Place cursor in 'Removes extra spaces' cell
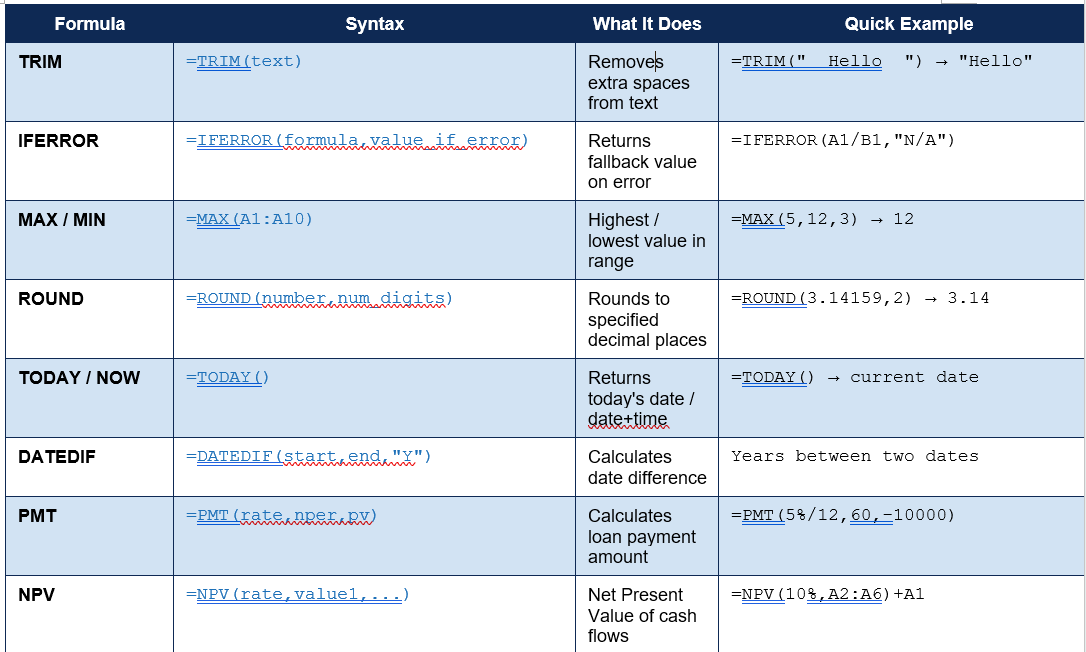 point(646,82)
